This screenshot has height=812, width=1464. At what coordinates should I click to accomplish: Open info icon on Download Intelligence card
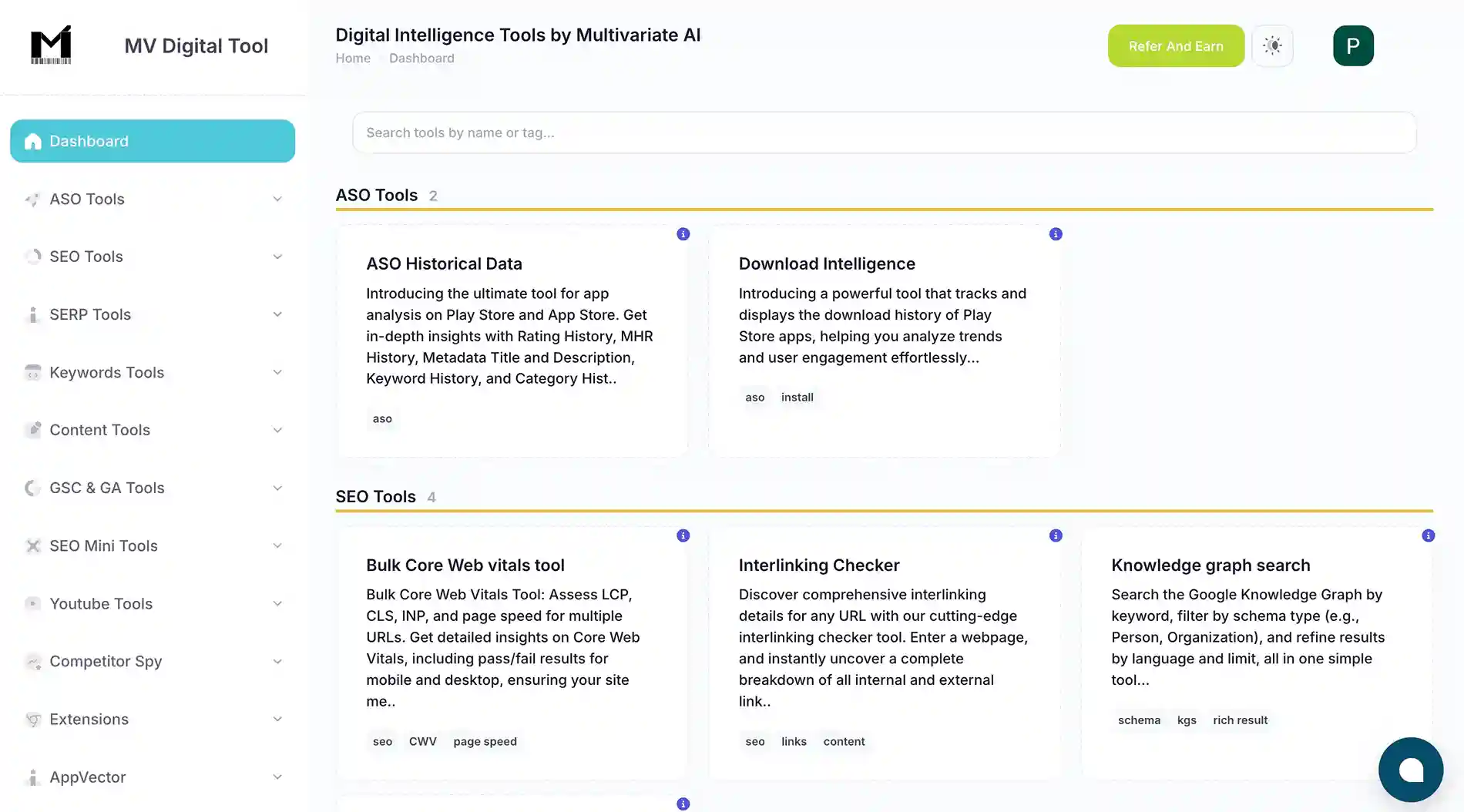coord(1056,234)
